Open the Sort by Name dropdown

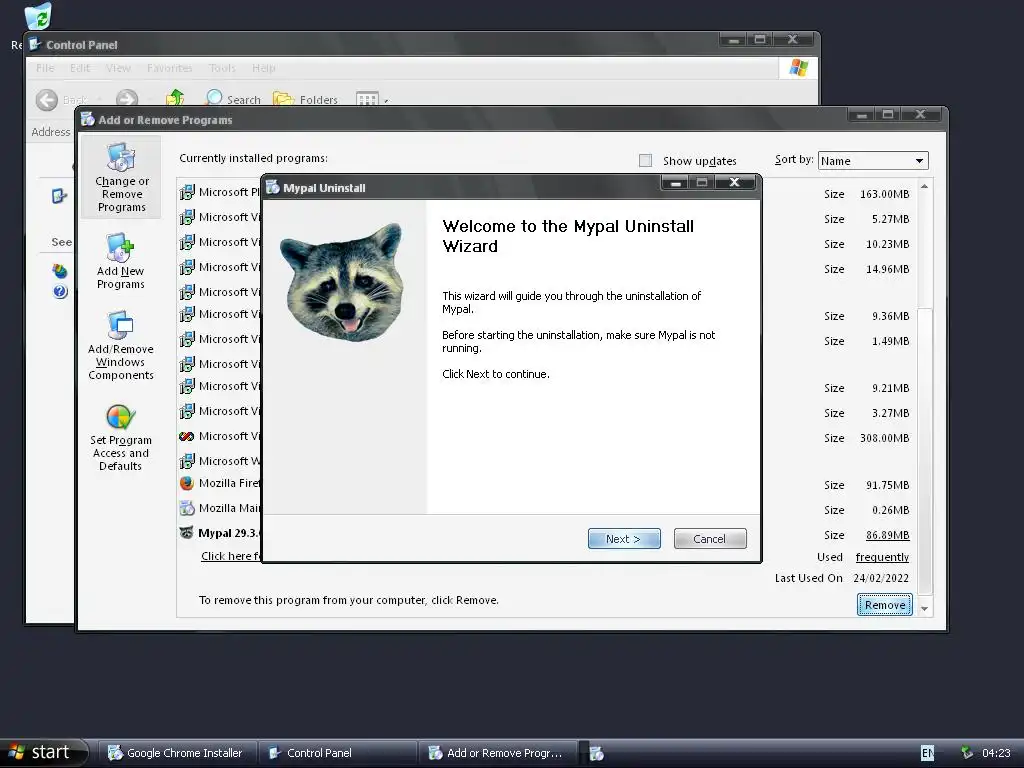[872, 161]
